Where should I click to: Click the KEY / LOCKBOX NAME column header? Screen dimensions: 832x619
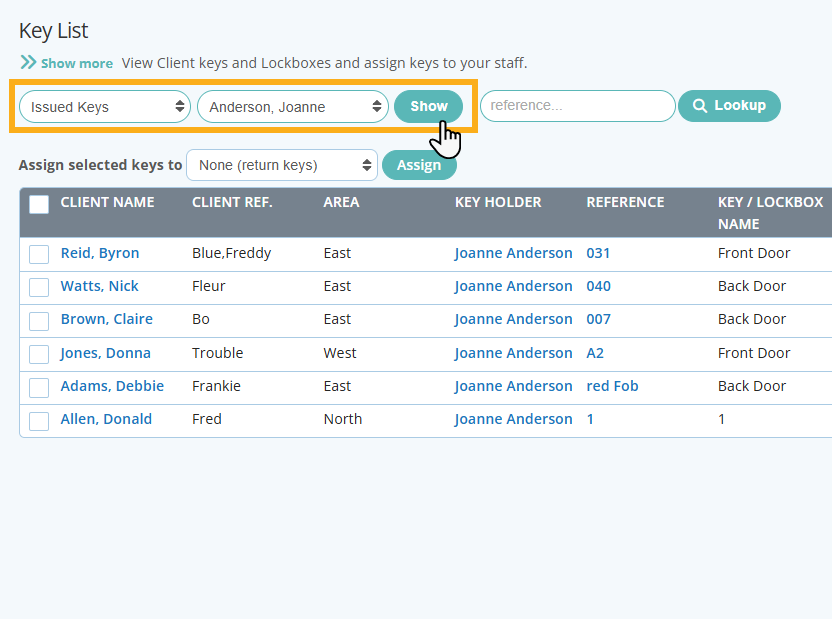point(770,213)
